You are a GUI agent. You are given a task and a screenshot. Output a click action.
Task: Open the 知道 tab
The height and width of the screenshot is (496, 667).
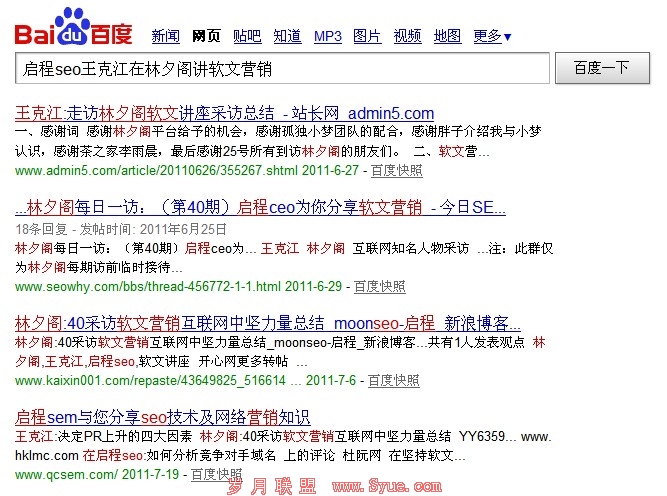287,37
